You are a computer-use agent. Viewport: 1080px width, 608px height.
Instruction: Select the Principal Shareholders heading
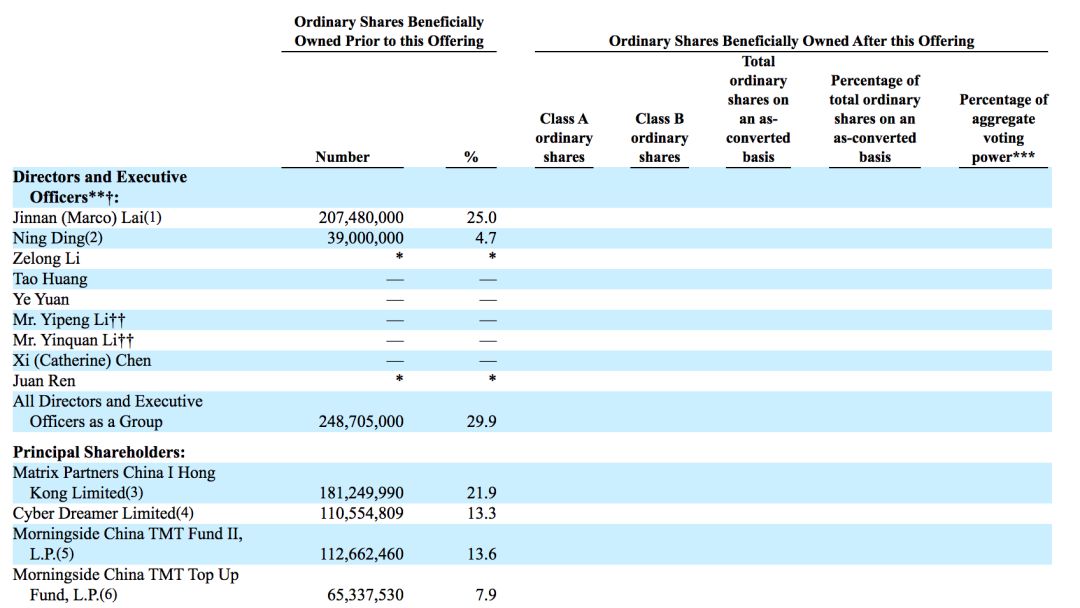pyautogui.click(x=99, y=452)
